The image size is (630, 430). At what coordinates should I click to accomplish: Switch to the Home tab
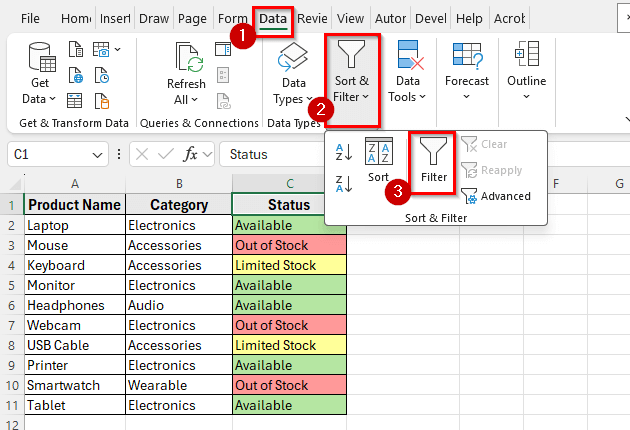(76, 18)
